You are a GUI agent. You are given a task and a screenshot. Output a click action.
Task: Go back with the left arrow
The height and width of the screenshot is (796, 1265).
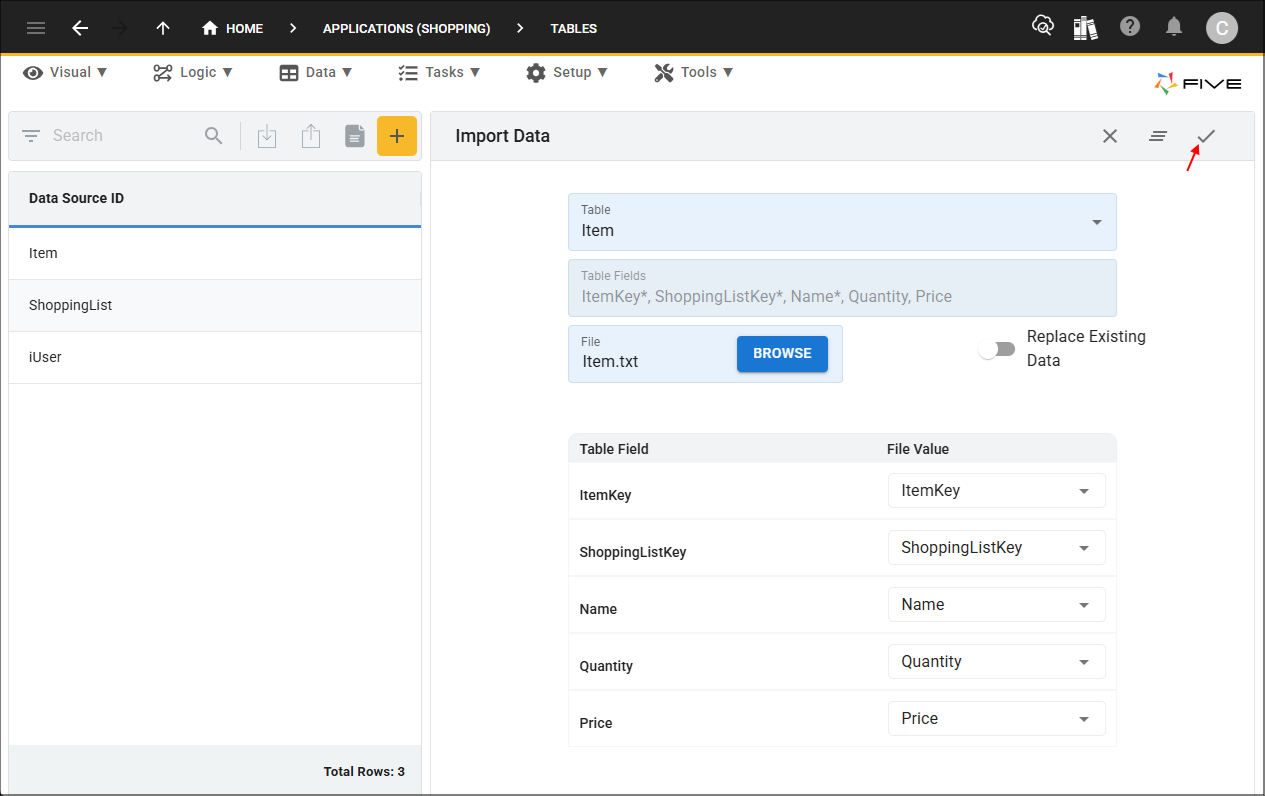coord(80,28)
